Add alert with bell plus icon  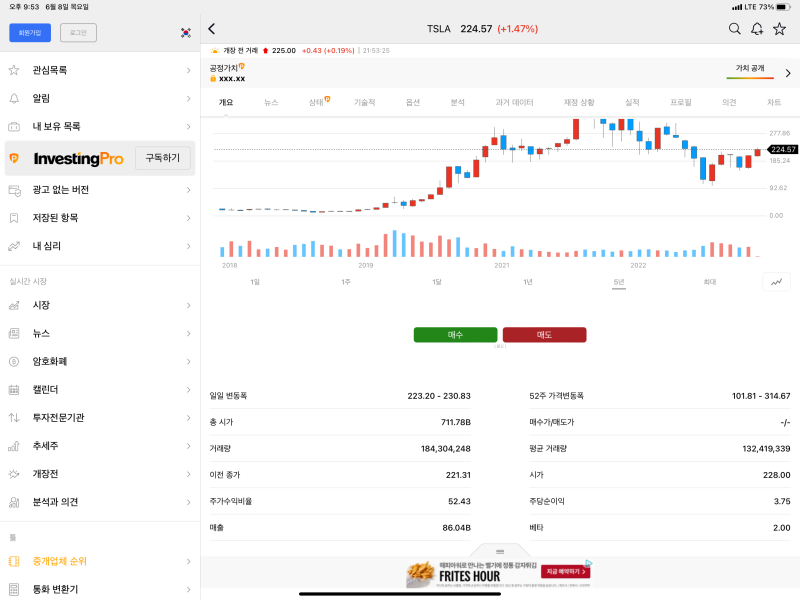(757, 29)
